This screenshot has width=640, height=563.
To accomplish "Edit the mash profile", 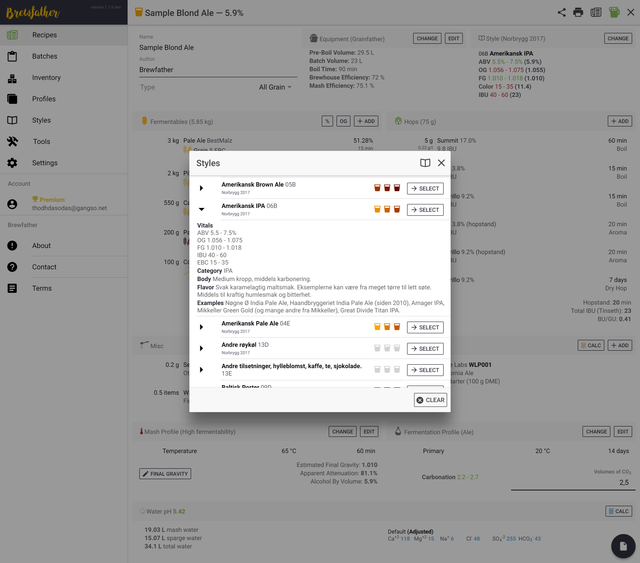I will 369,432.
